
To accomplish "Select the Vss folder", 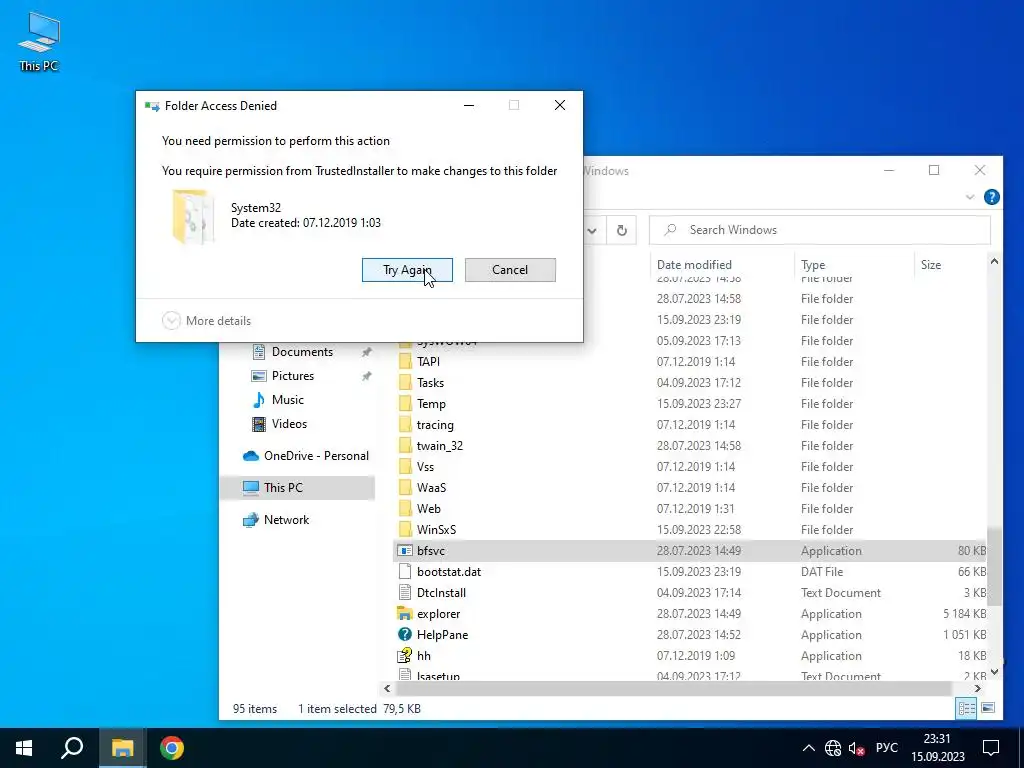I will tap(425, 466).
